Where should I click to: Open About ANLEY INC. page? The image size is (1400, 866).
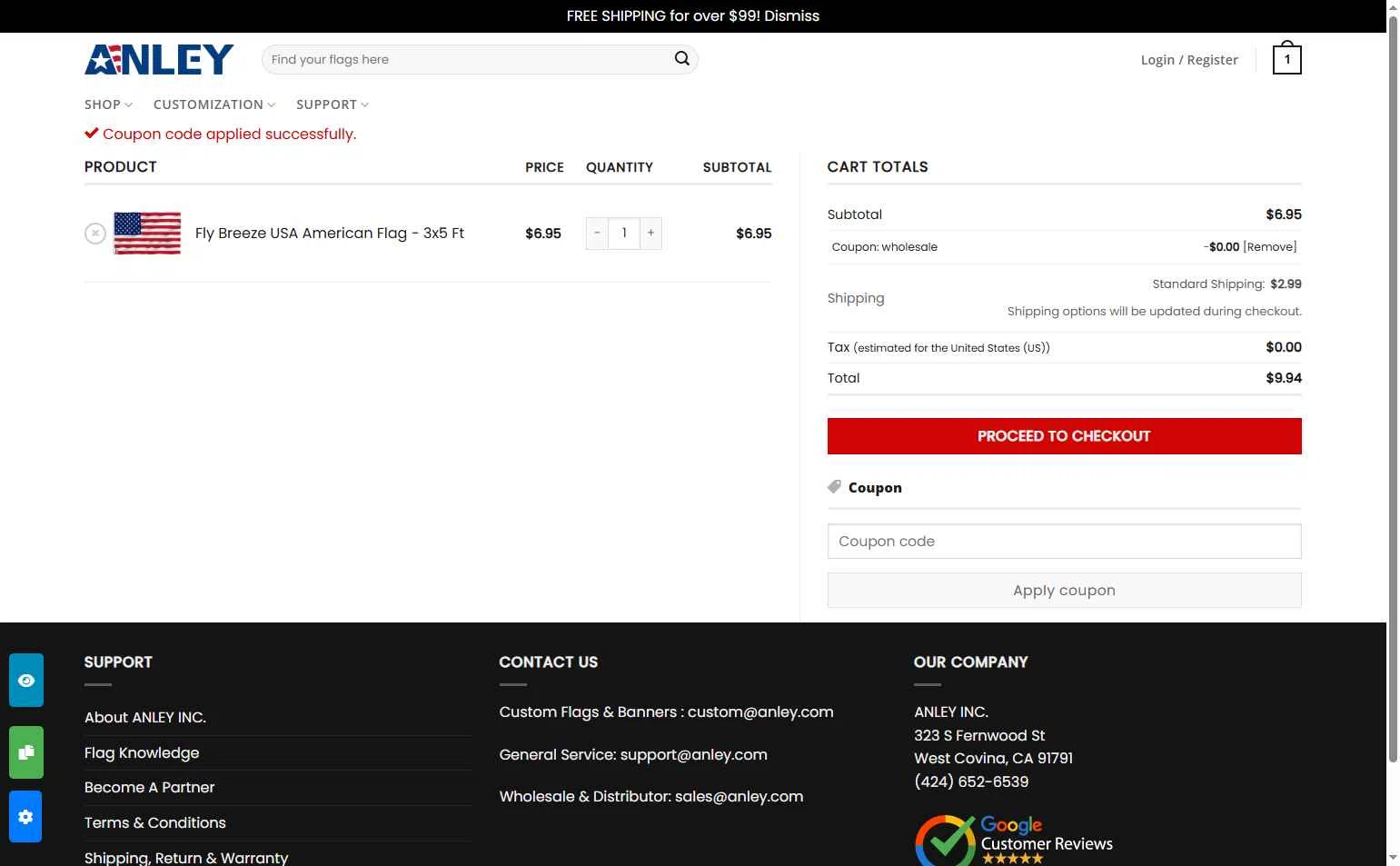[145, 718]
